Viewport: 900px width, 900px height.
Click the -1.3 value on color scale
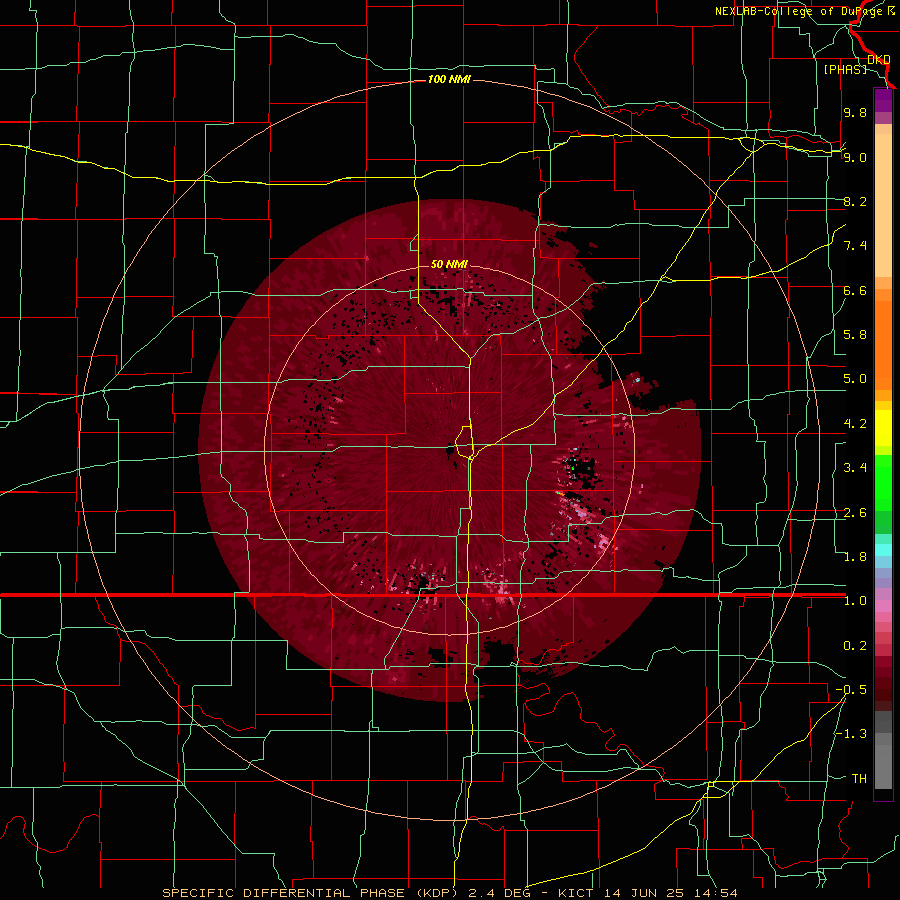[x=851, y=734]
